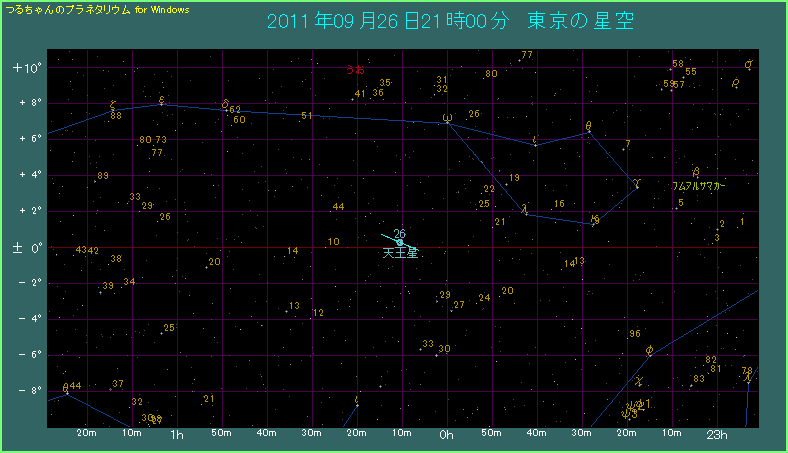
Task: Select the star labeled 51
Action: pyautogui.click(x=307, y=116)
